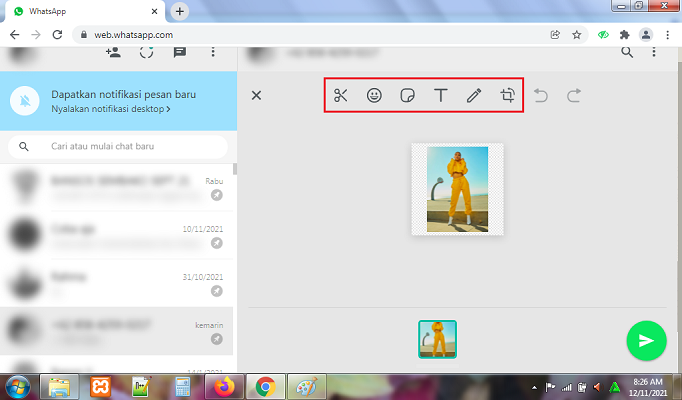Click pin icon on 31/10/2021 chat

tap(217, 291)
